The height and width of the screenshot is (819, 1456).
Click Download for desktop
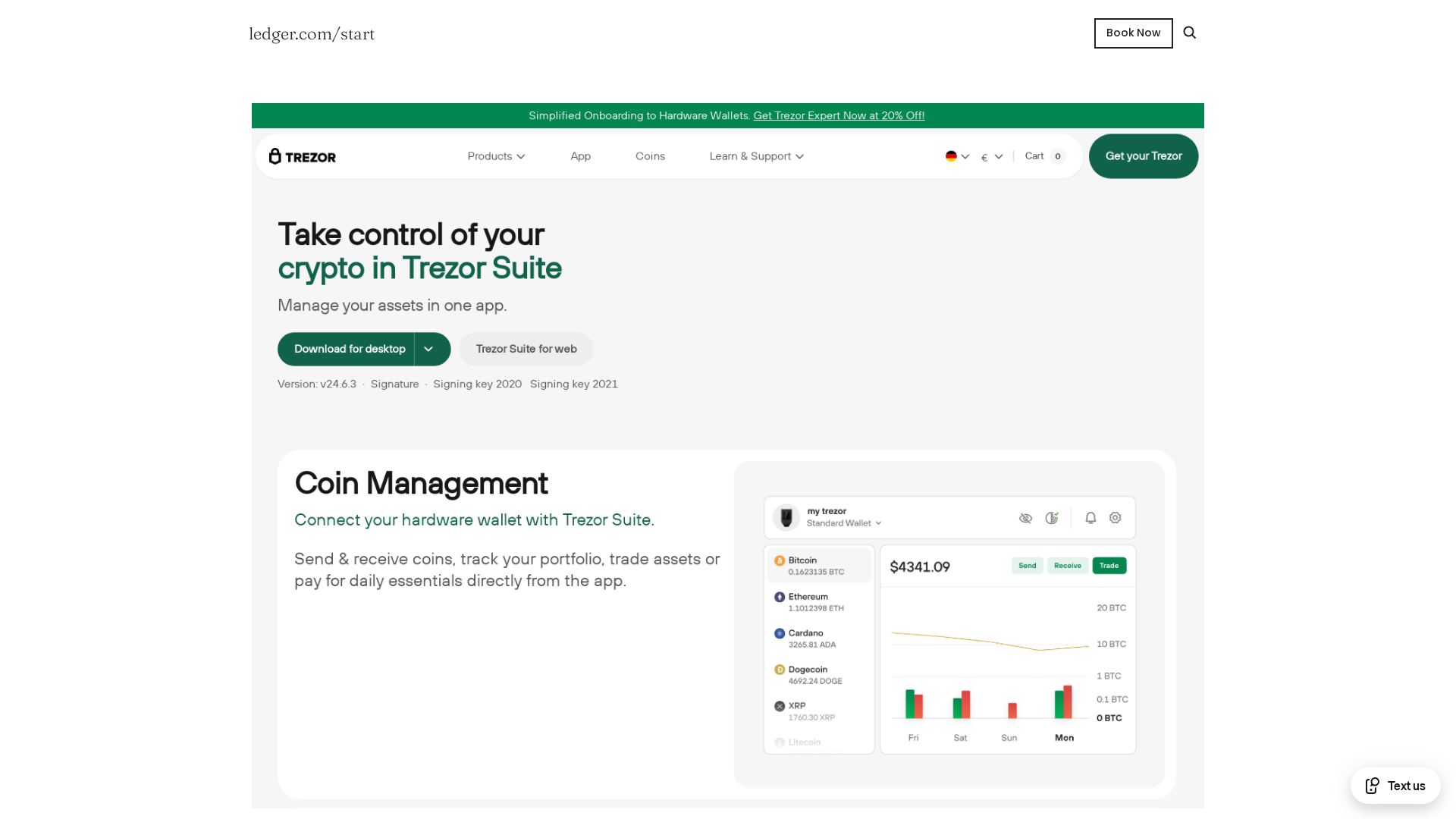point(347,350)
